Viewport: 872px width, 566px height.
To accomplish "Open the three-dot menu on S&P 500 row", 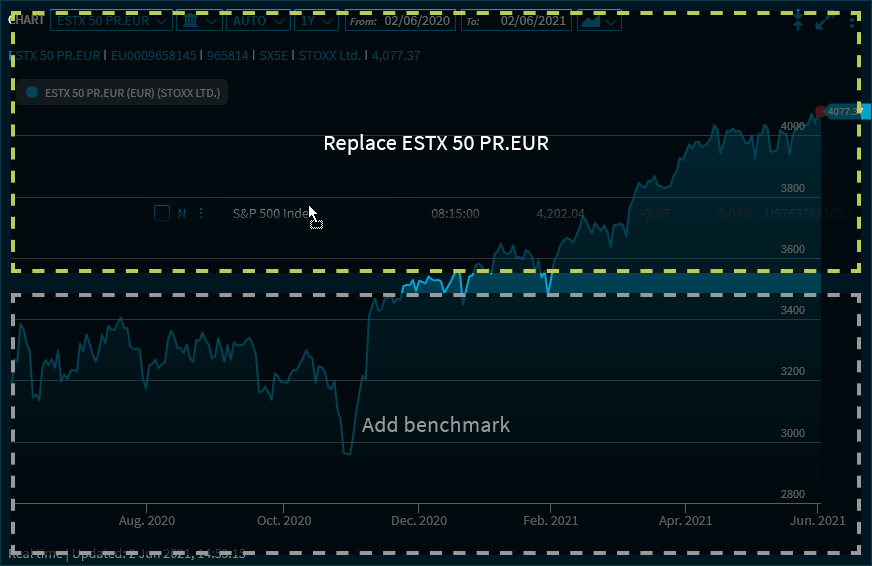I will click(201, 213).
